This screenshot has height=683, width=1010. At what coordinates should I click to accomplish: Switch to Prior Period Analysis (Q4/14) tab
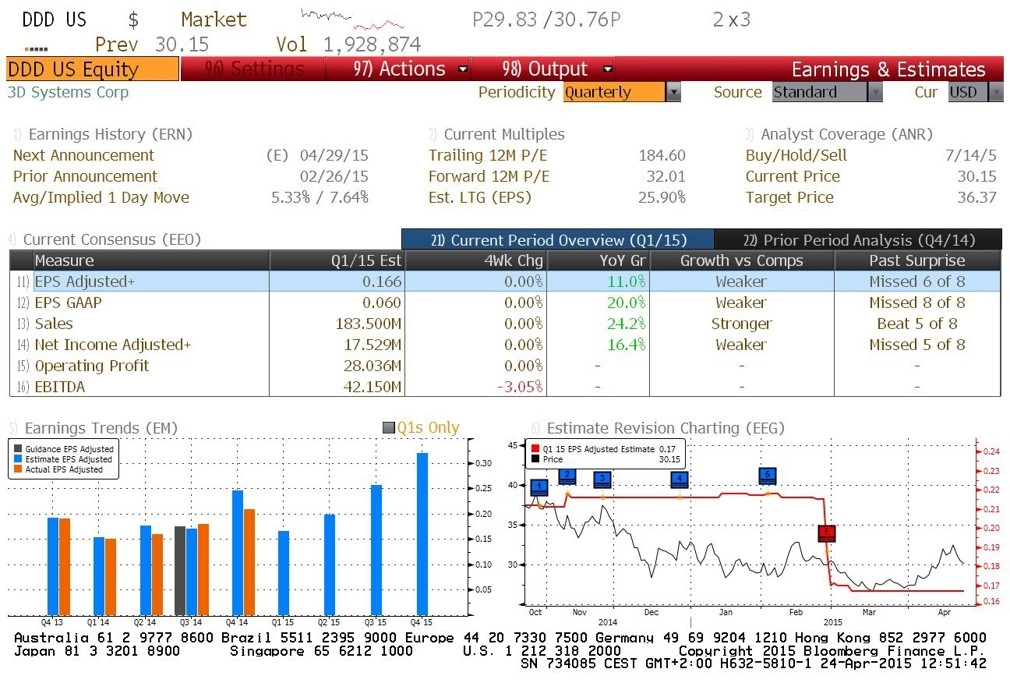(859, 240)
